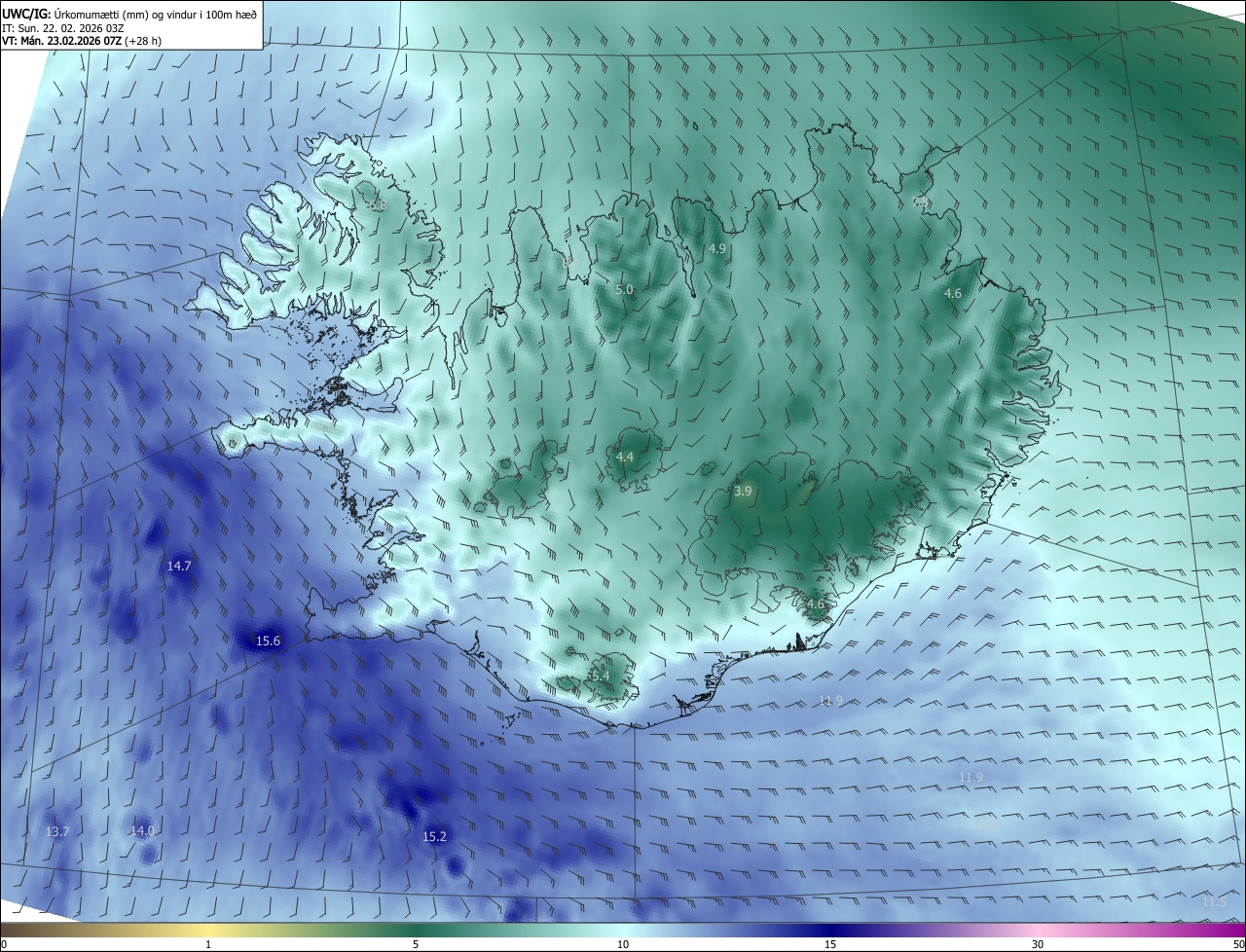Viewport: 1246px width, 952px height.
Task: Click the 11.5 value label on the map
Action: tap(1214, 902)
